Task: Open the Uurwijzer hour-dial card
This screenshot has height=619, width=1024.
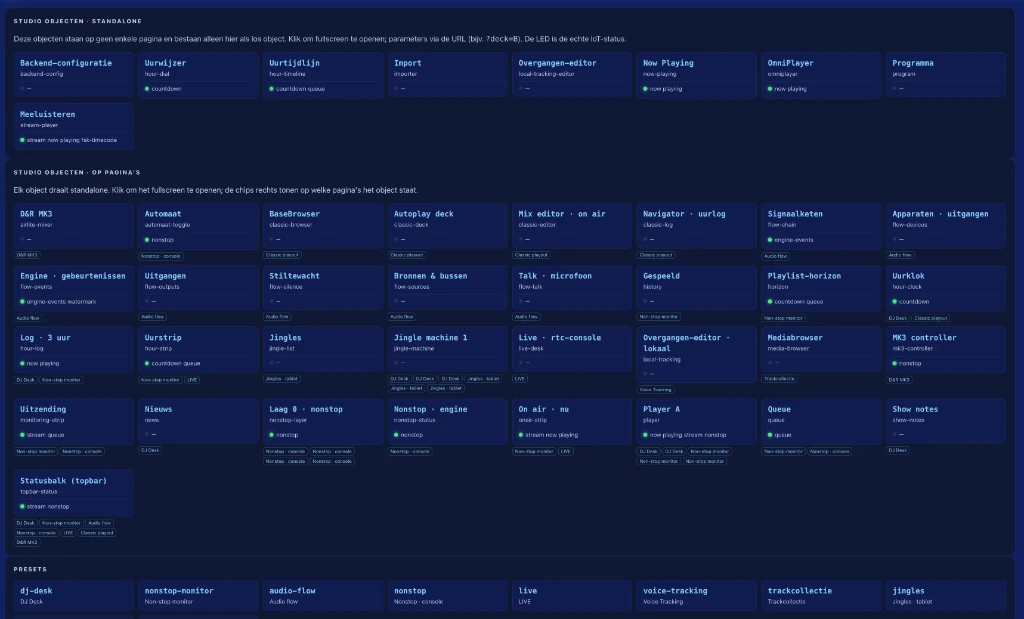Action: [x=198, y=75]
